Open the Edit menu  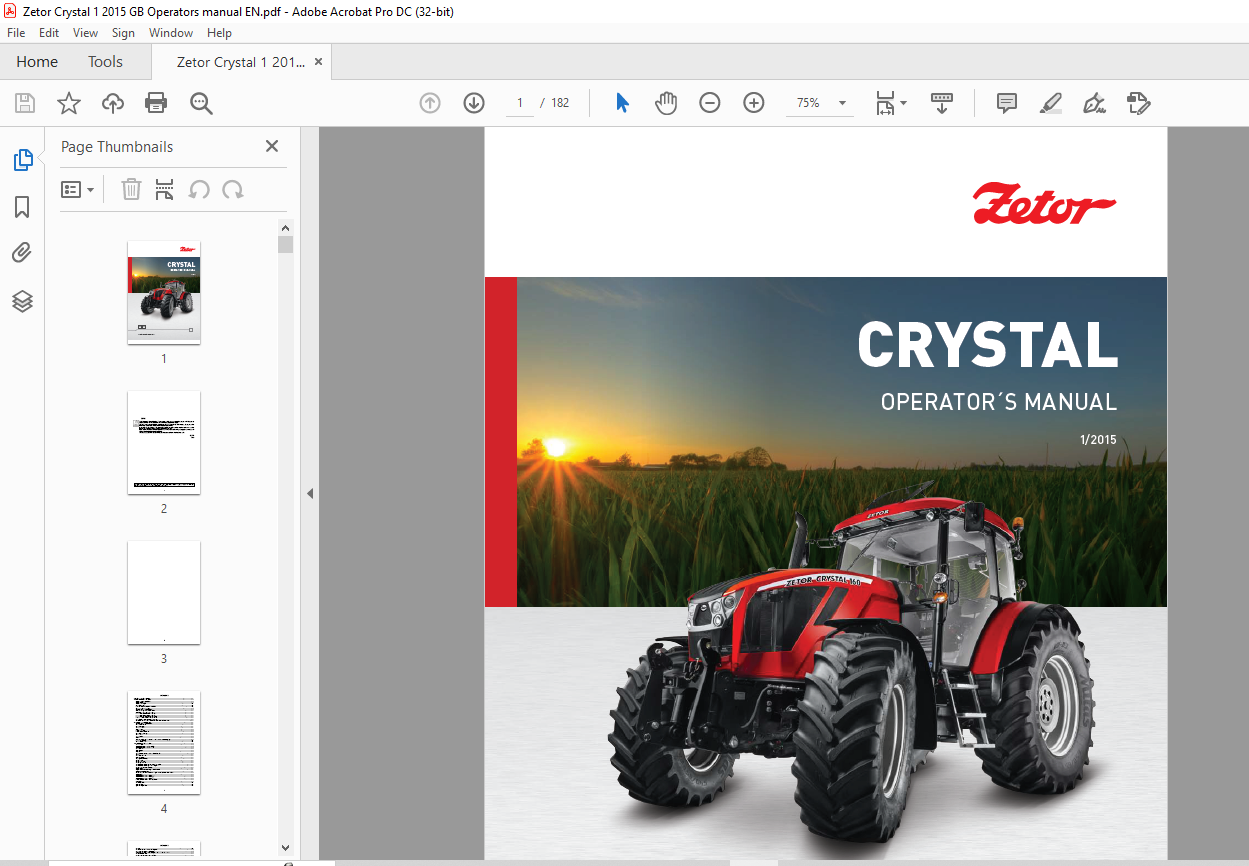pyautogui.click(x=49, y=33)
